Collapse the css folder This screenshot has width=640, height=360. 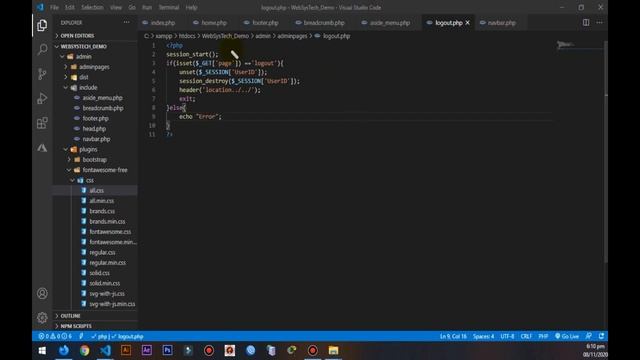coord(90,180)
